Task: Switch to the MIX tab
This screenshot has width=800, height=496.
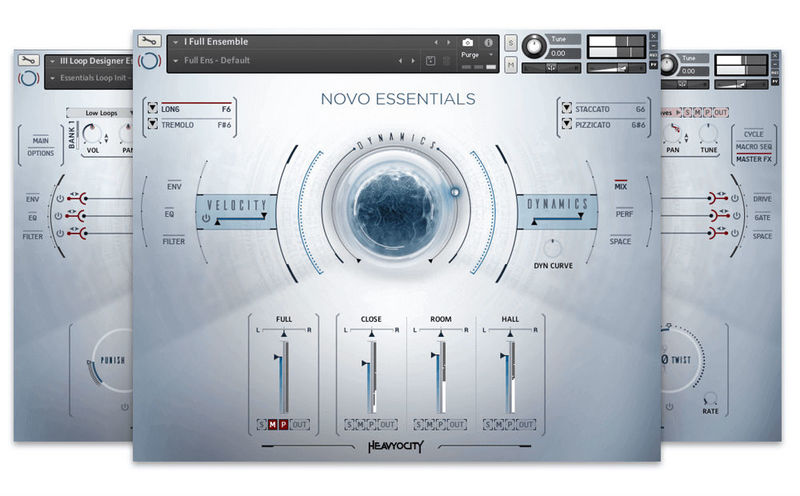Action: click(620, 187)
